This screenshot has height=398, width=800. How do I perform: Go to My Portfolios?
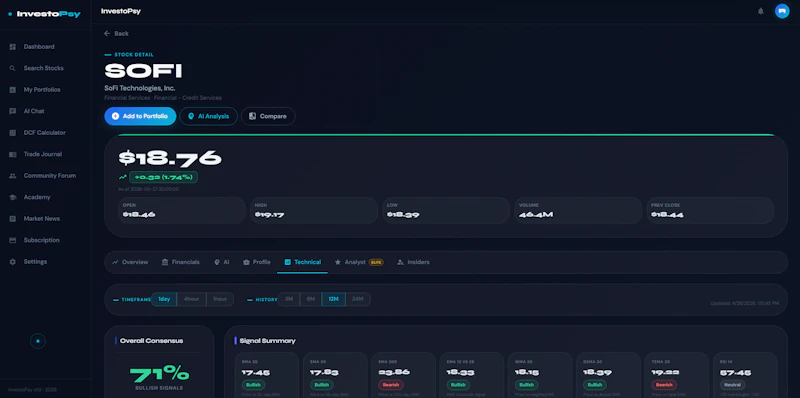(45, 90)
